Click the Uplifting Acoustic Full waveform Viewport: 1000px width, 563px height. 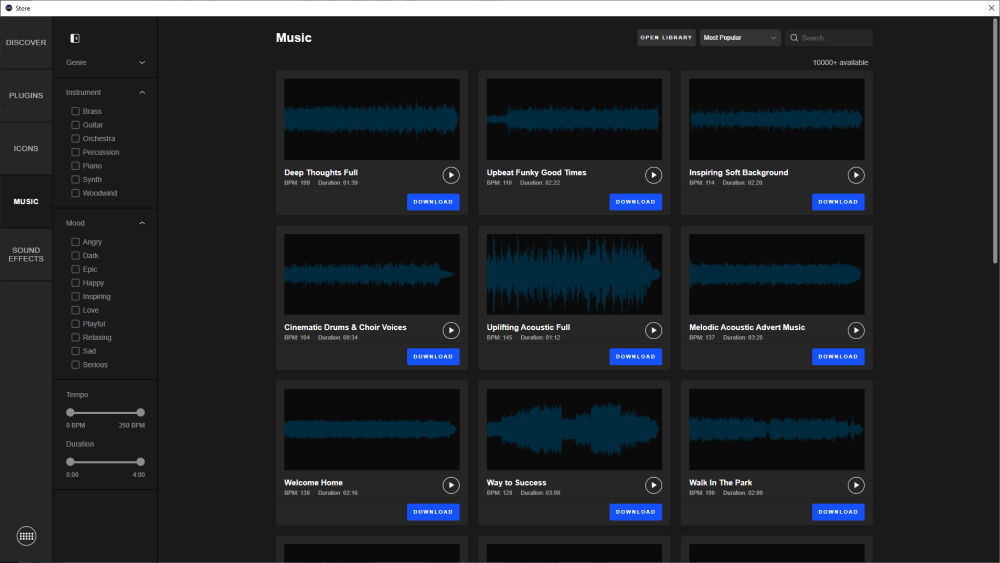tap(574, 274)
